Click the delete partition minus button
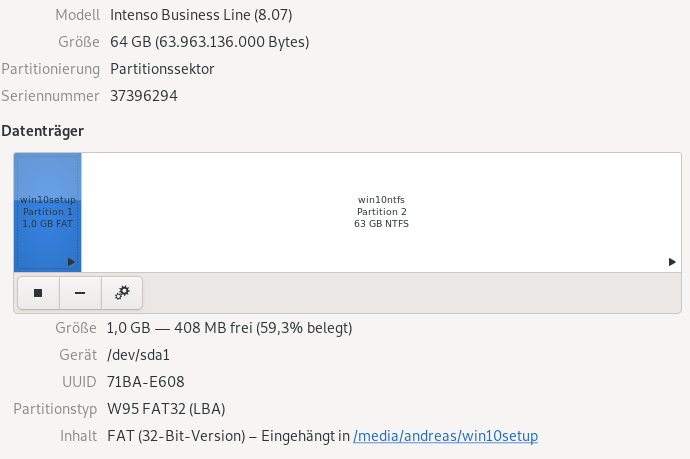Image resolution: width=690 pixels, height=459 pixels. pos(80,293)
